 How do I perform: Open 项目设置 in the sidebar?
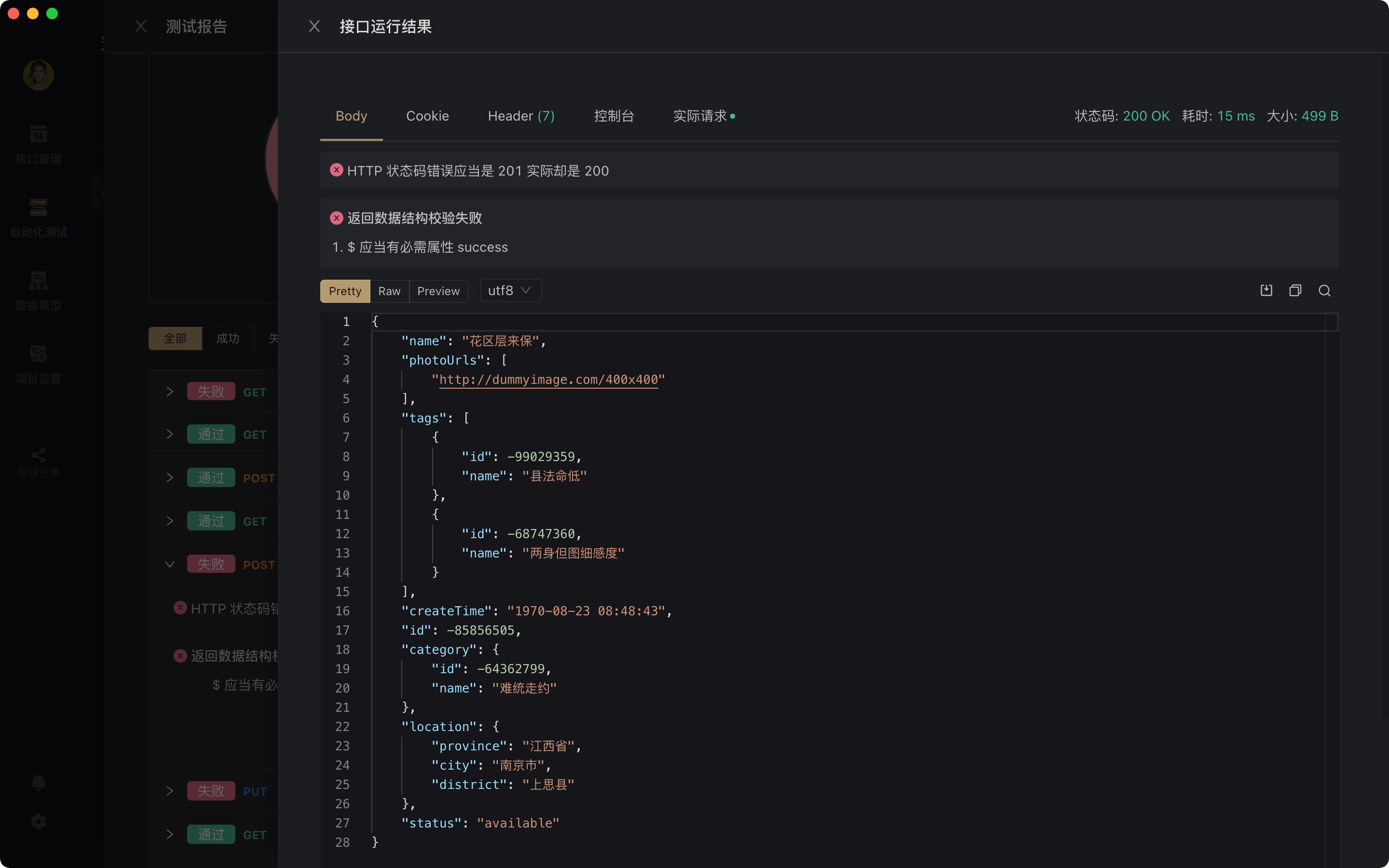point(39,364)
